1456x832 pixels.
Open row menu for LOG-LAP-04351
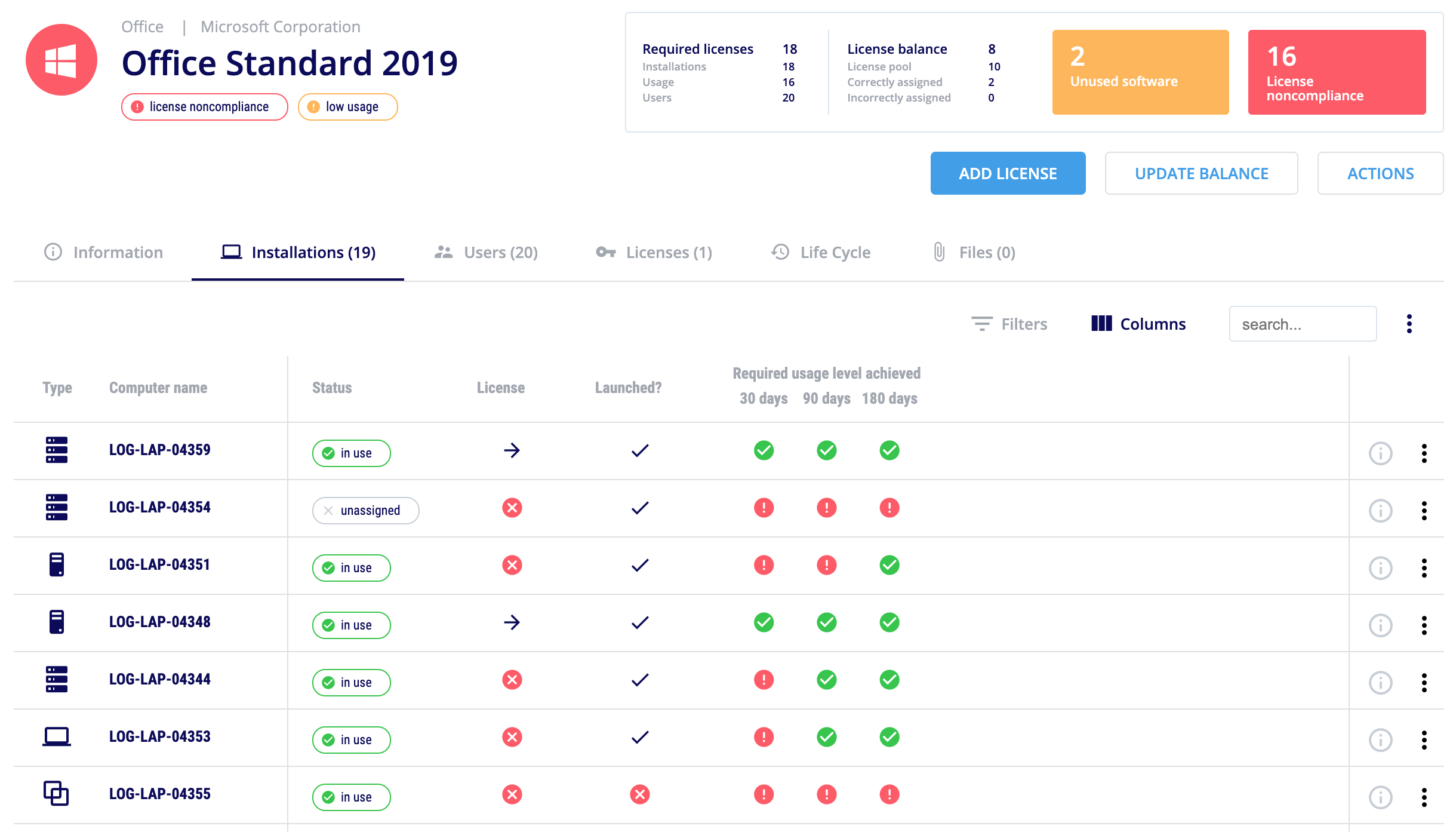point(1424,568)
